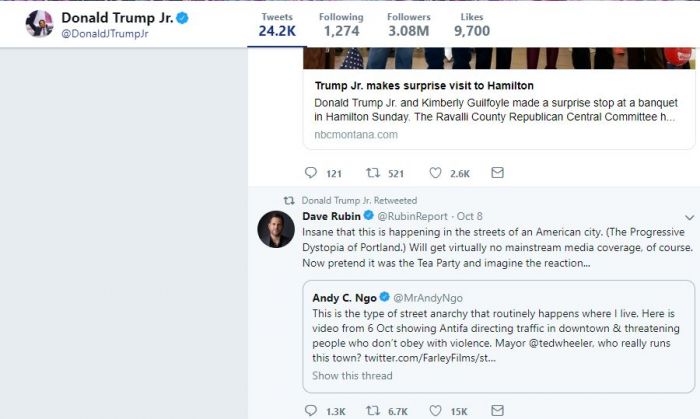The height and width of the screenshot is (419, 700).
Task: Send Hamilton tweet via direct message
Action: [497, 173]
